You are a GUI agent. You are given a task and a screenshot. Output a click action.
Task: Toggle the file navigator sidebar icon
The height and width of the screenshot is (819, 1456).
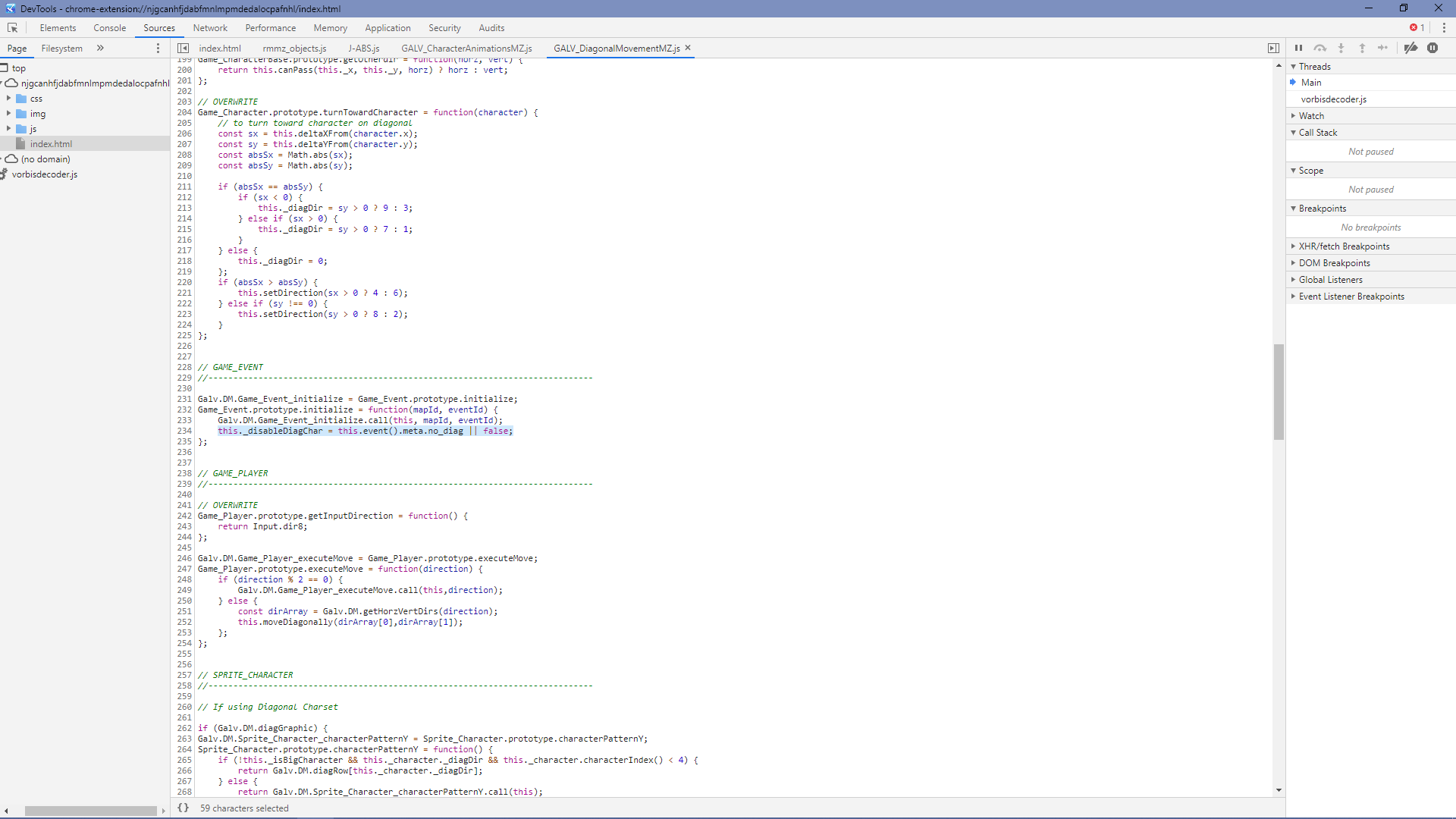pos(183,48)
